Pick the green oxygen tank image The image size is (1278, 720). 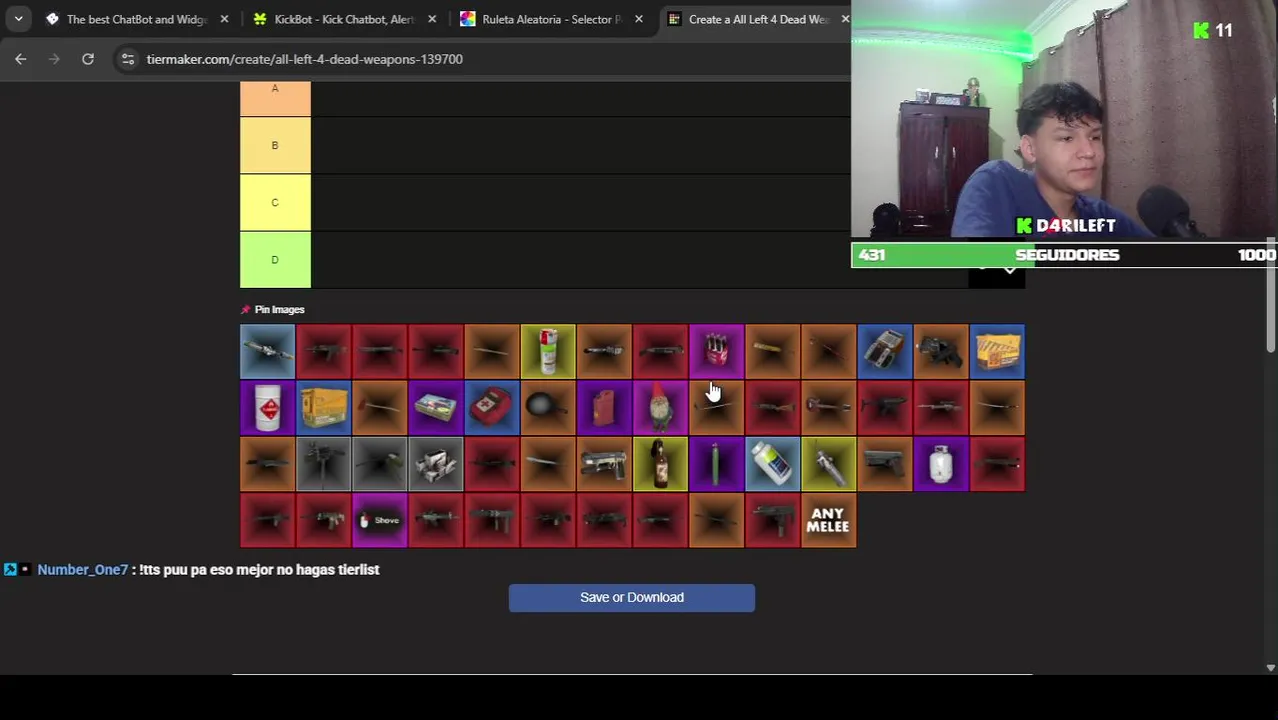pos(716,464)
